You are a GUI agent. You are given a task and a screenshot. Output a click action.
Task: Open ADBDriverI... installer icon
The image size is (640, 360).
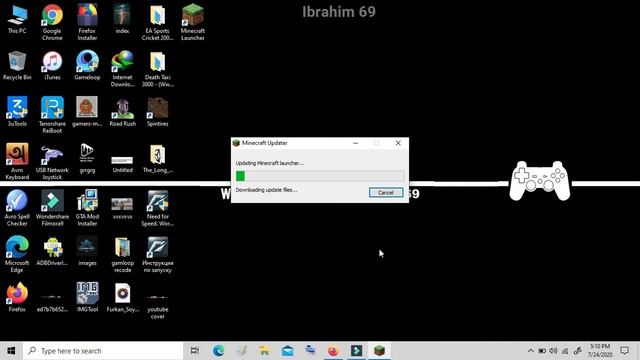[52, 251]
